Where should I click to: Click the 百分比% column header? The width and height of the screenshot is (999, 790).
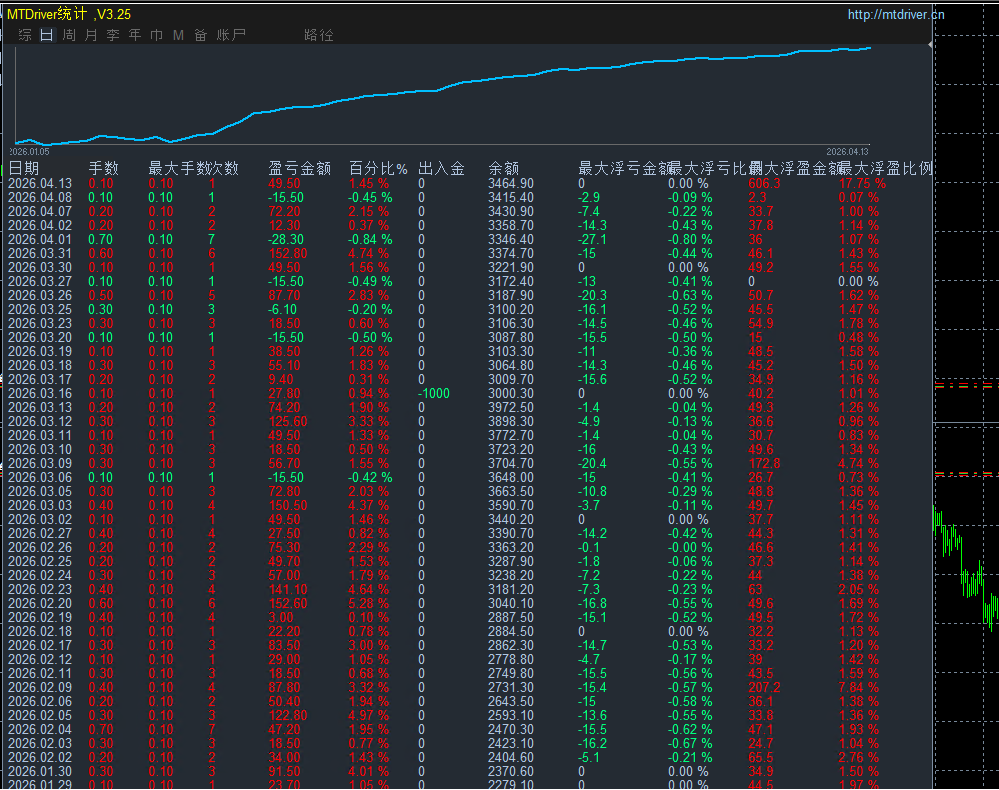tap(378, 168)
